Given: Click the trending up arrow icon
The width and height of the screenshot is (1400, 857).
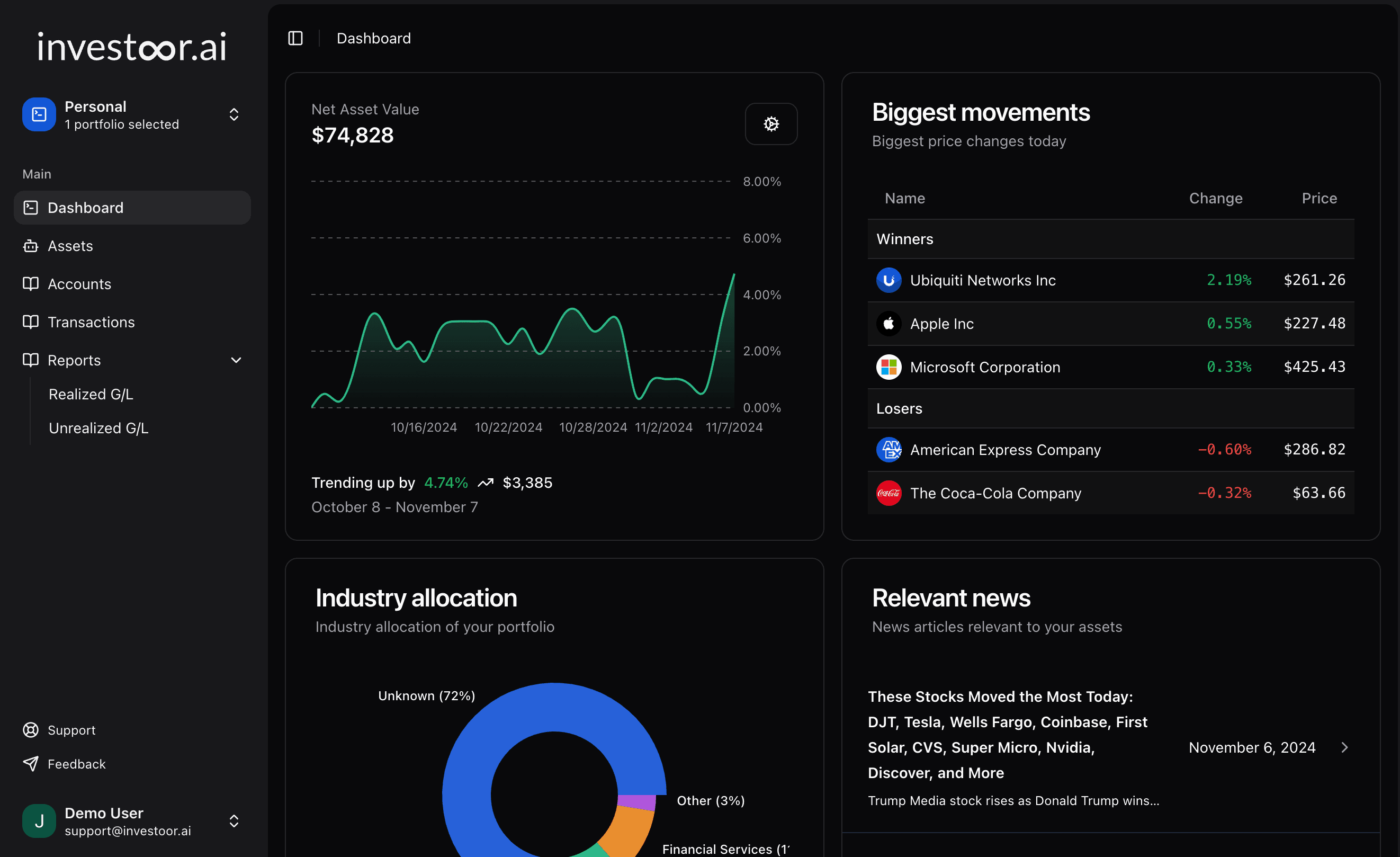Looking at the screenshot, I should coord(485,483).
